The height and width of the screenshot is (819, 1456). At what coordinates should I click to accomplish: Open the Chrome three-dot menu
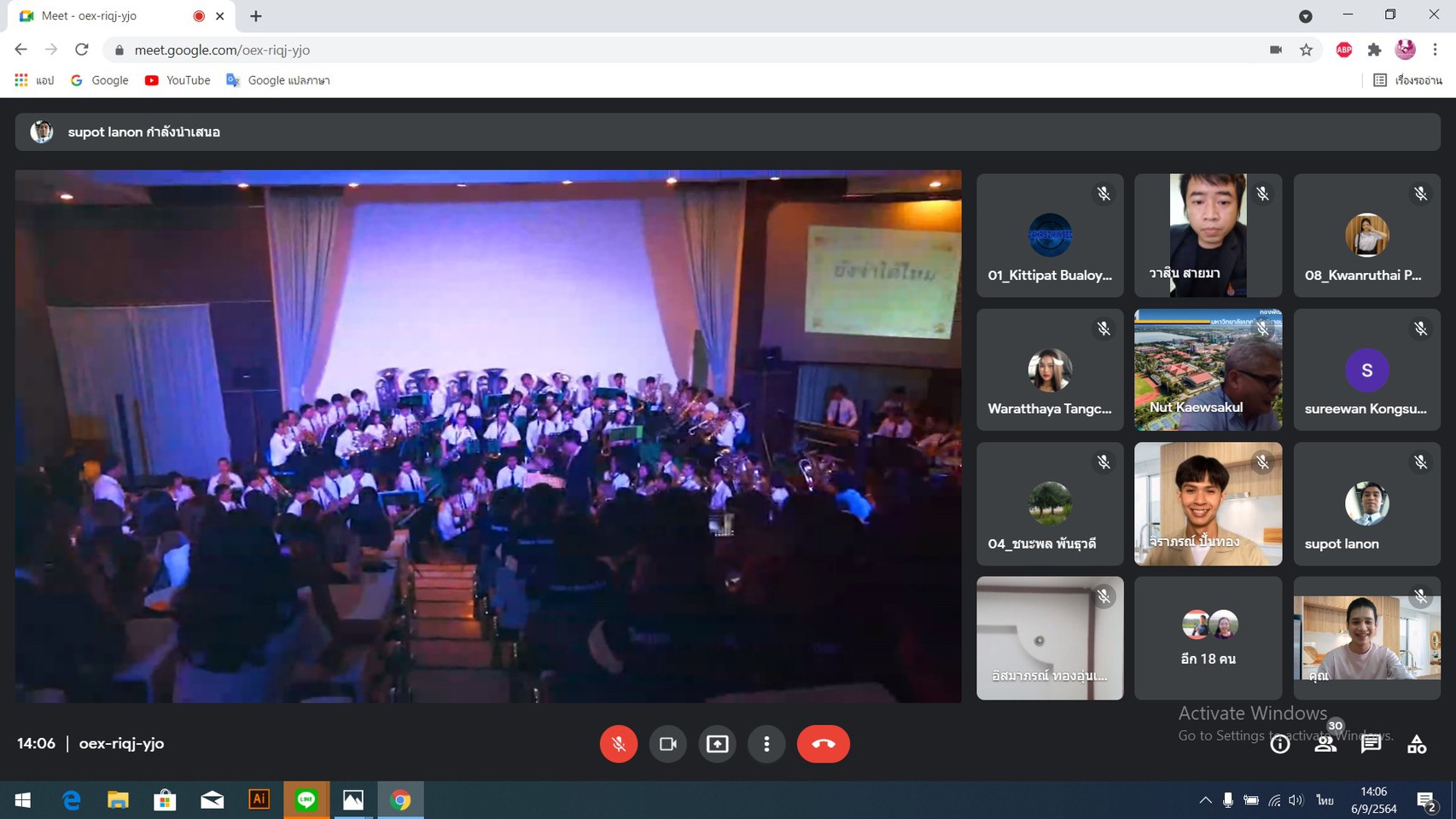(x=1436, y=50)
